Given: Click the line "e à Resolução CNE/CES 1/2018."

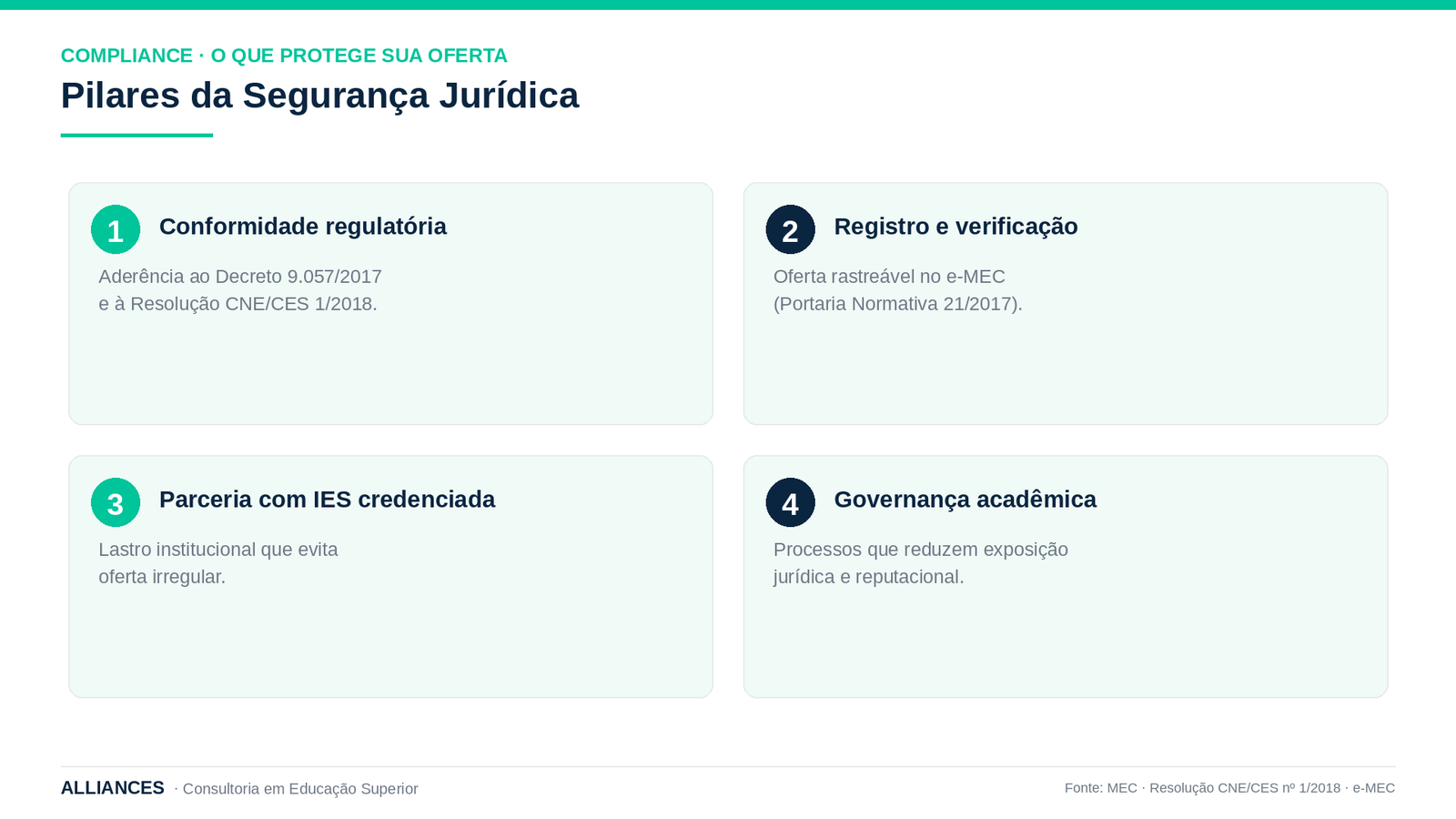Looking at the screenshot, I should (238, 304).
